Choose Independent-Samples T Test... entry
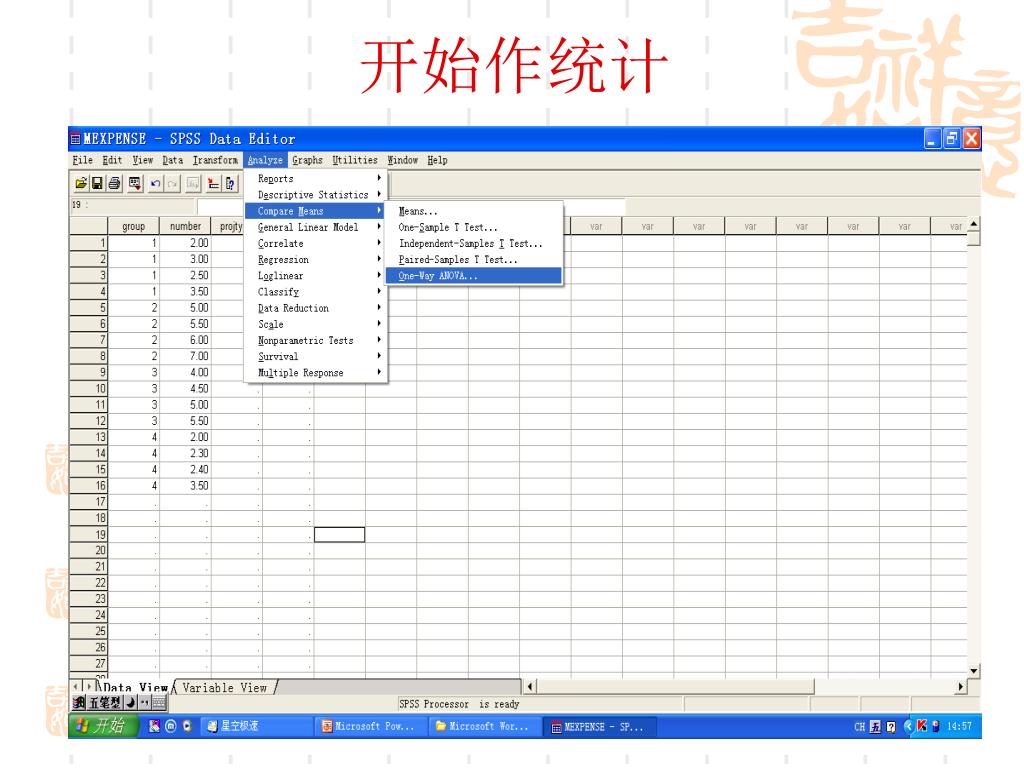The width and height of the screenshot is (1024, 768). 473,243
